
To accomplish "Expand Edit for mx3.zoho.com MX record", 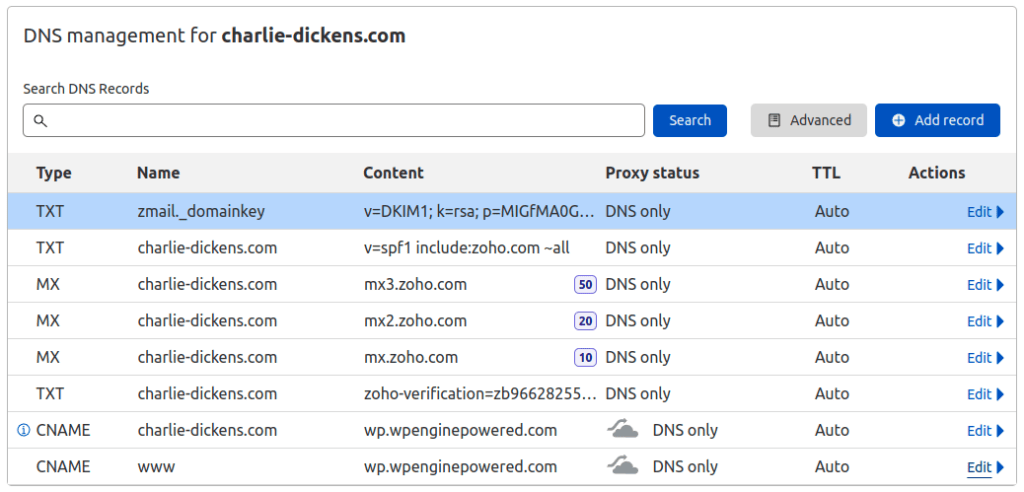I will [x=985, y=285].
